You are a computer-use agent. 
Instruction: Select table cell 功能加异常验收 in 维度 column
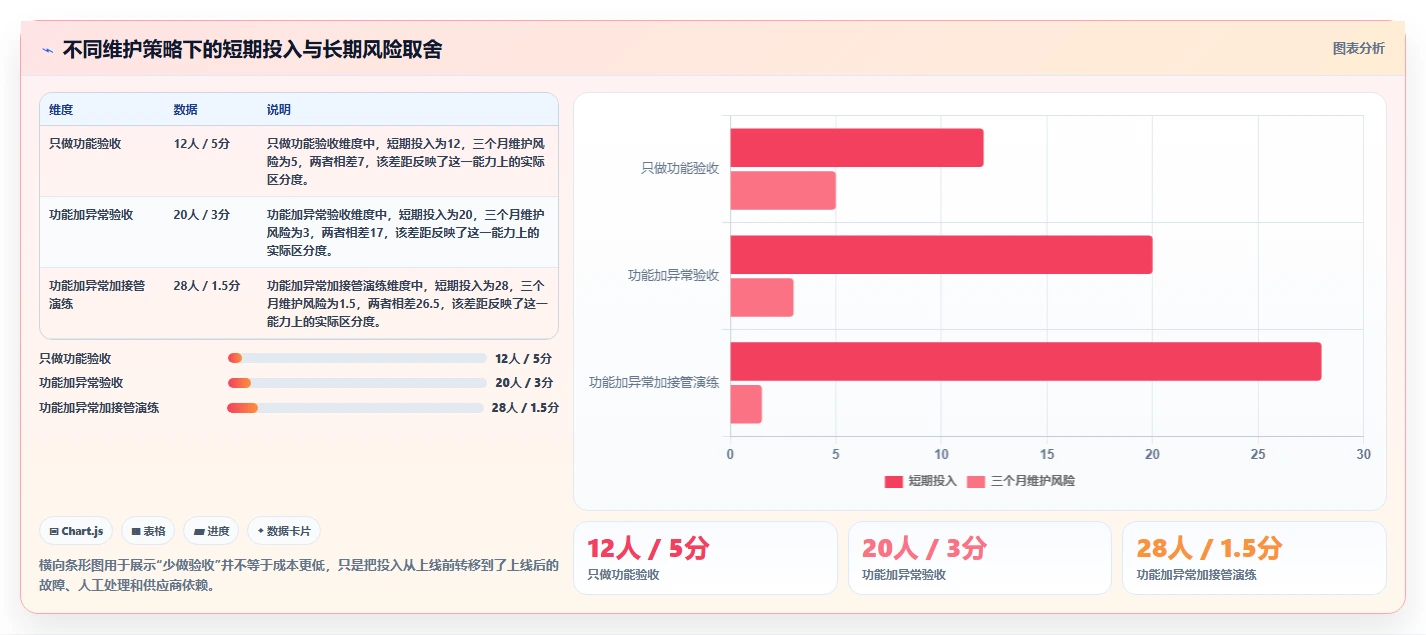click(x=91, y=214)
